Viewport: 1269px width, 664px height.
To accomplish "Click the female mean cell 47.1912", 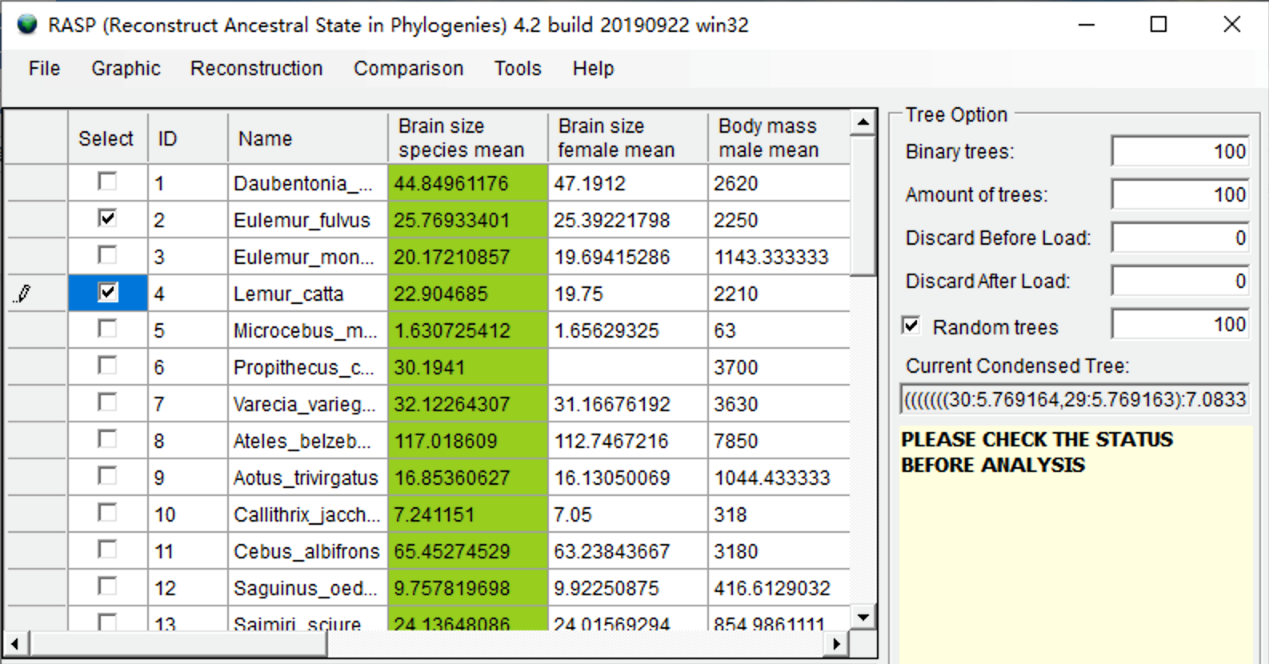I will pyautogui.click(x=628, y=184).
